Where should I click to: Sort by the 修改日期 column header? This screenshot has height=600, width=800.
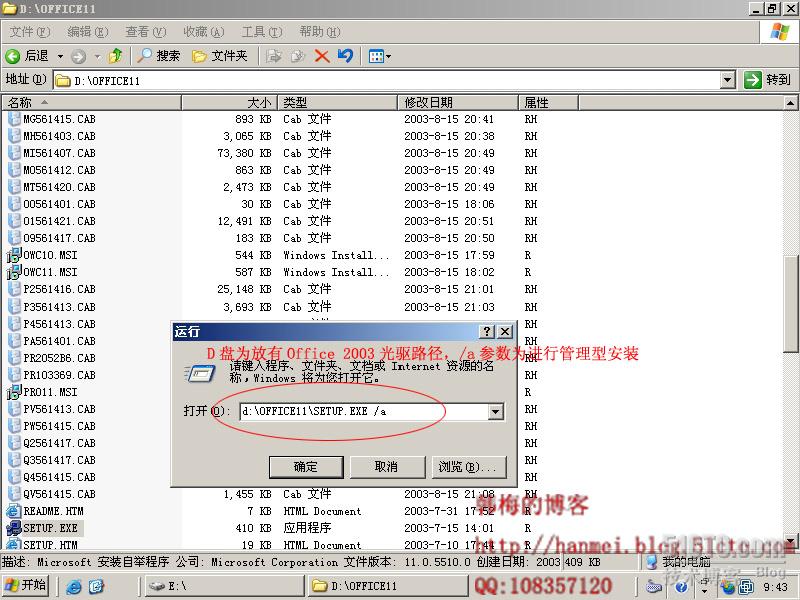click(458, 103)
